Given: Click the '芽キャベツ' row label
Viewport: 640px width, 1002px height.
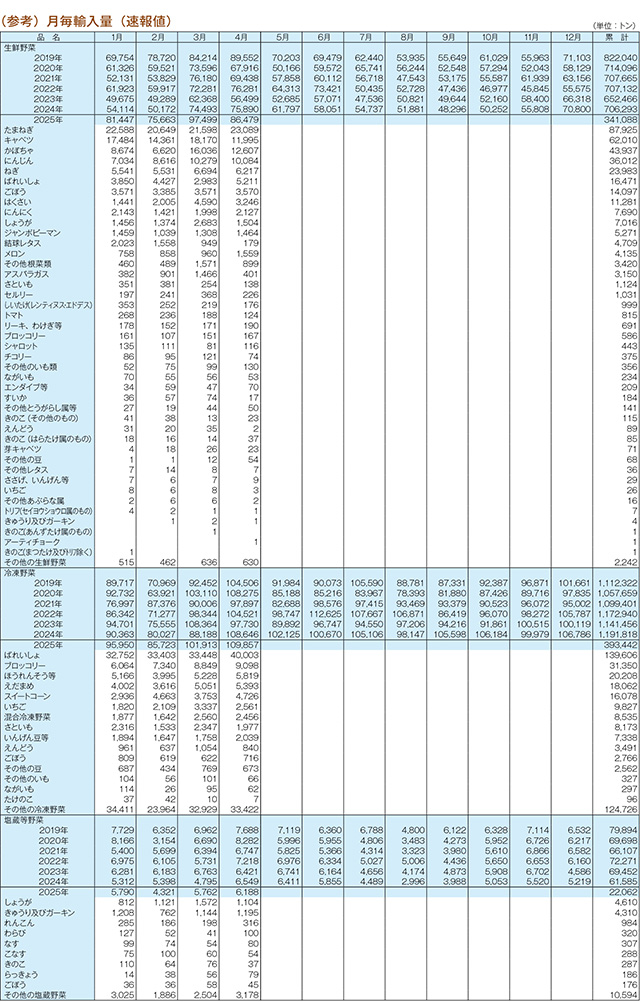Looking at the screenshot, I should tap(22, 449).
